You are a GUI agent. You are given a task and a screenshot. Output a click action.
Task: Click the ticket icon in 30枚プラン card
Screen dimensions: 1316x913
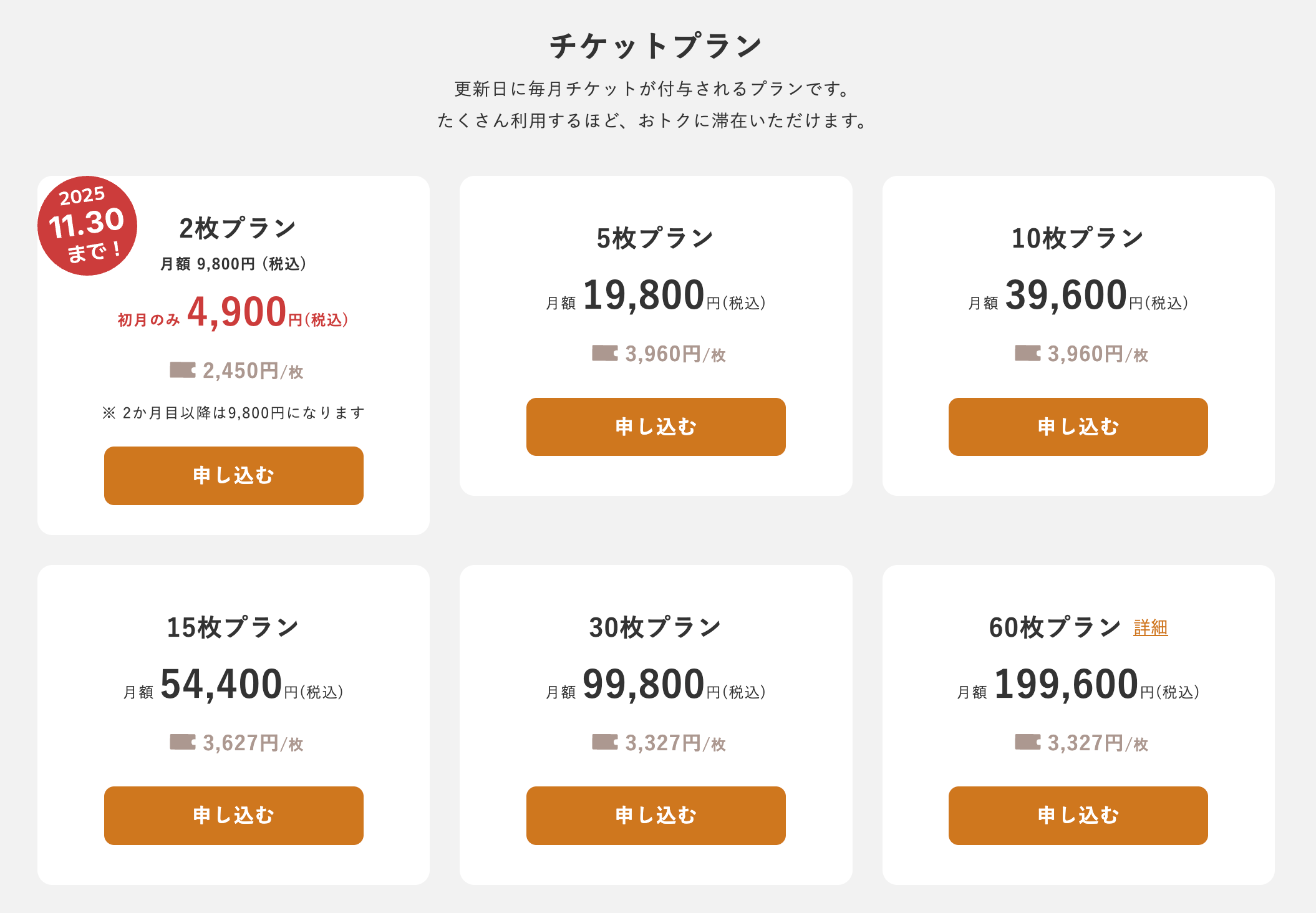click(x=604, y=742)
